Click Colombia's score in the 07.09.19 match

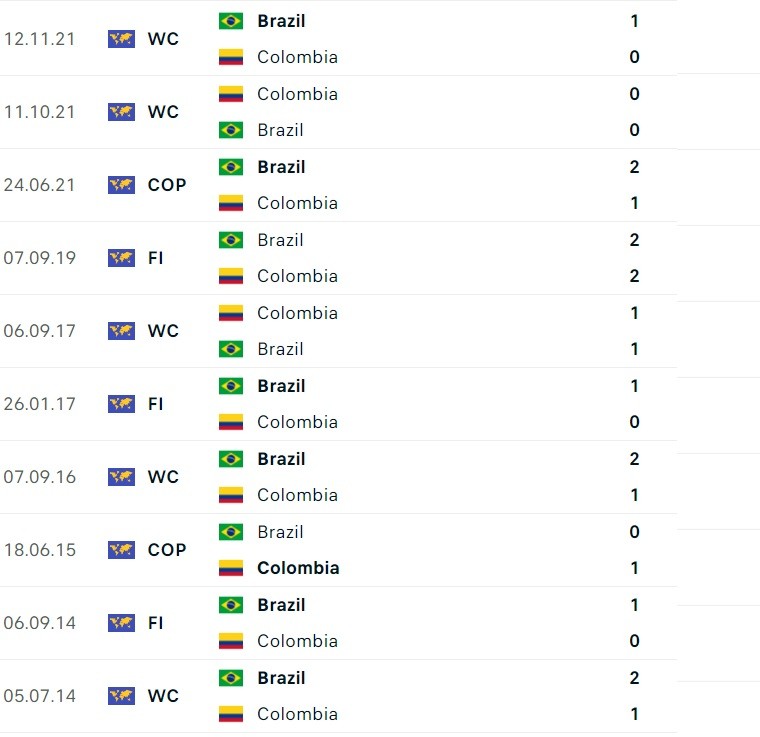click(x=635, y=276)
